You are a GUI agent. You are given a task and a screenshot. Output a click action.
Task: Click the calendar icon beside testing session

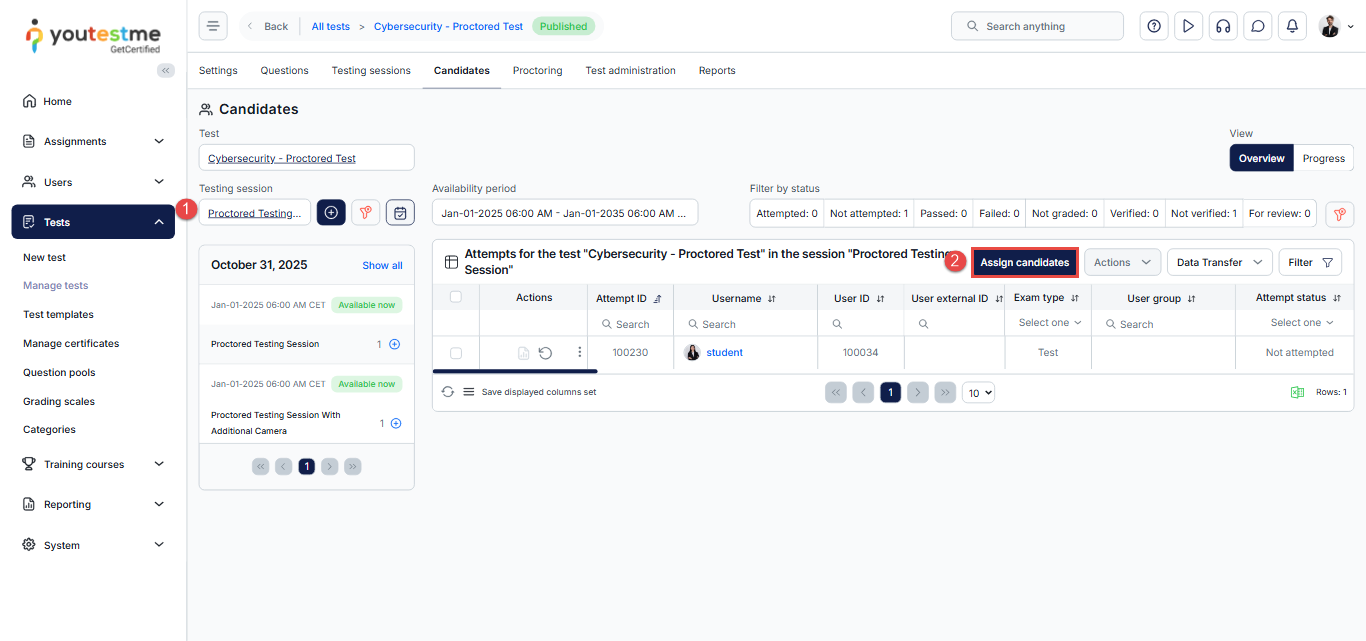pyautogui.click(x=400, y=212)
